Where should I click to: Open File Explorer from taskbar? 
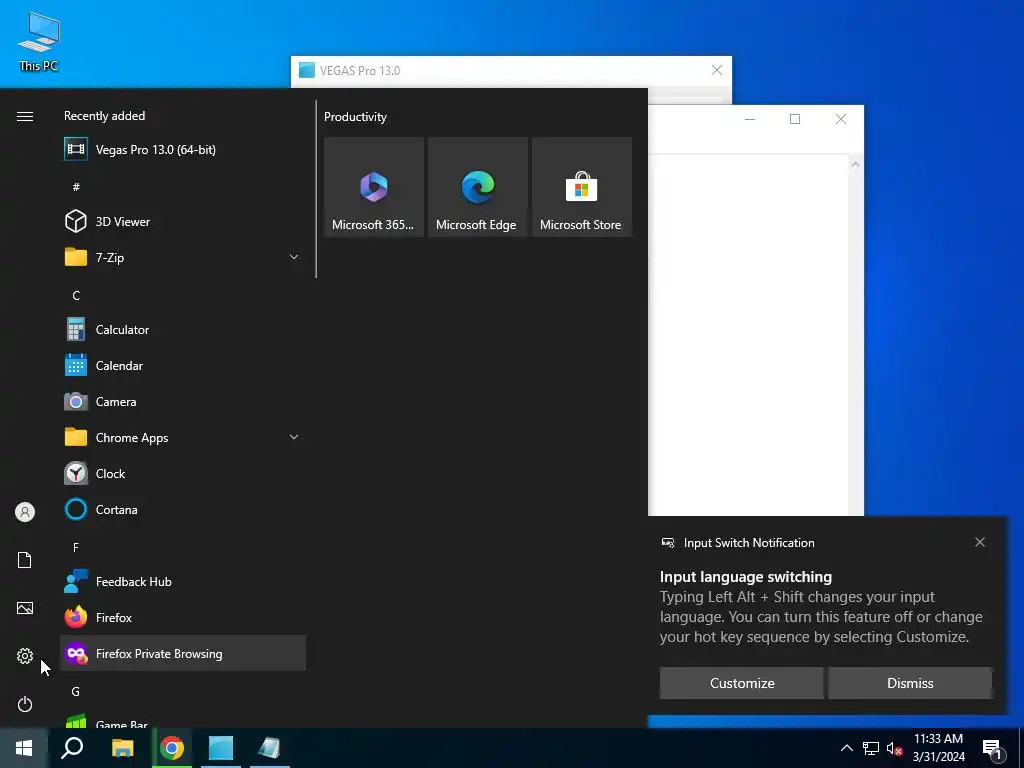pos(122,748)
